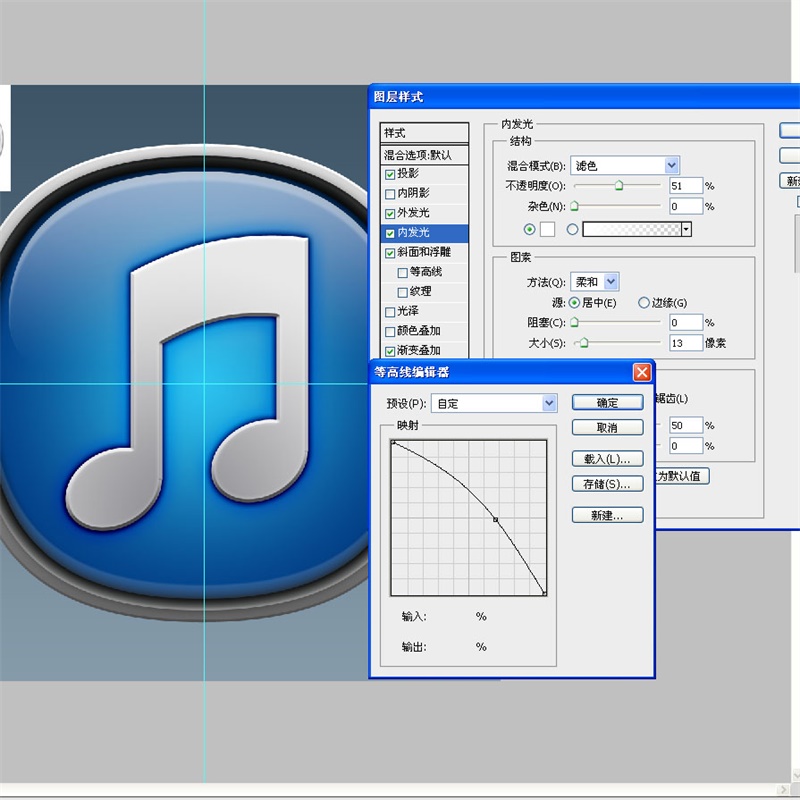Select the 边缘(G) radio button
The width and height of the screenshot is (800, 800).
[x=643, y=303]
